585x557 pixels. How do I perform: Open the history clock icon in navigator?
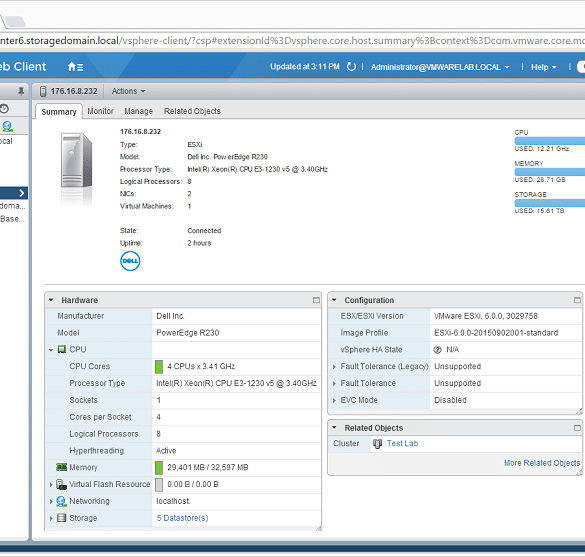[4, 109]
